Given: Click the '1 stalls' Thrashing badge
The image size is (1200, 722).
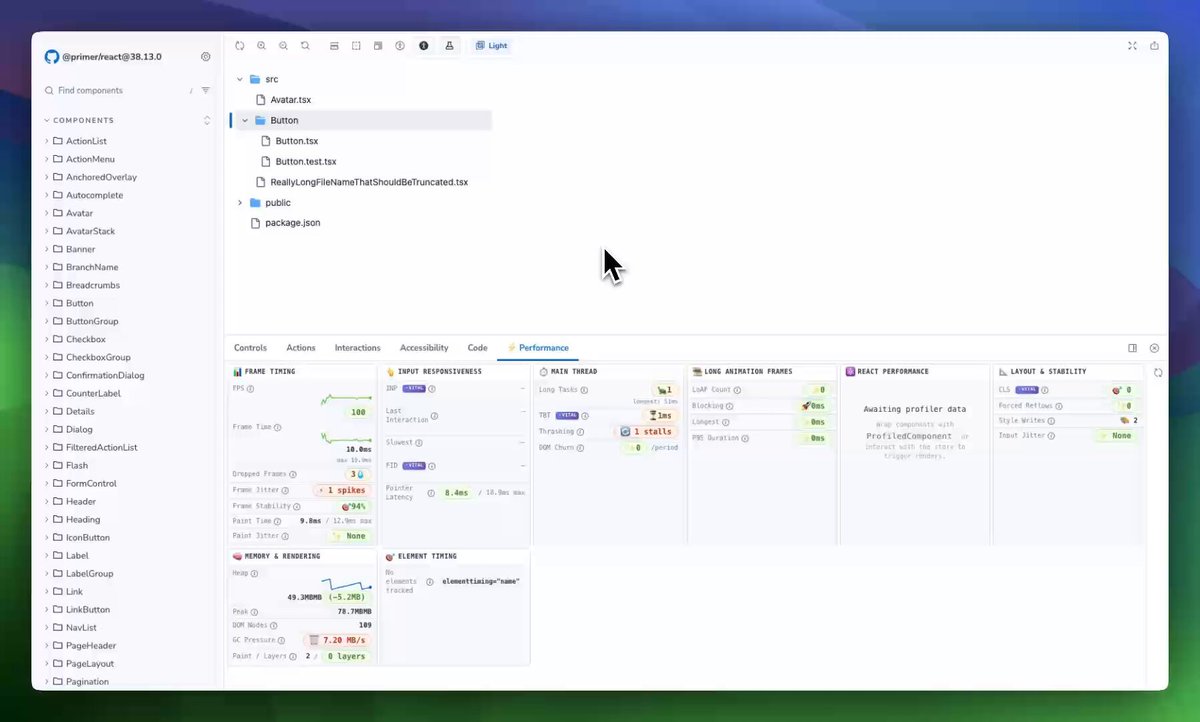Looking at the screenshot, I should pyautogui.click(x=646, y=432).
